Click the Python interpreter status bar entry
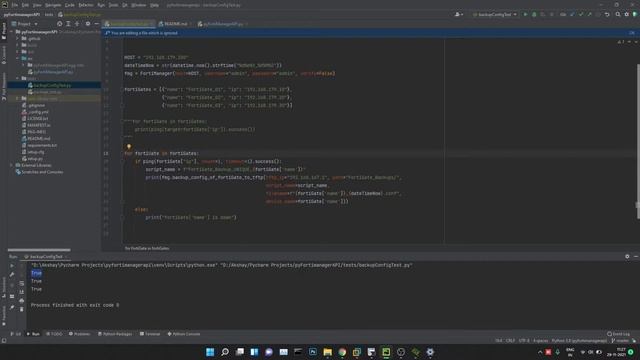Viewport: 640px width, 360px height. click(579, 340)
